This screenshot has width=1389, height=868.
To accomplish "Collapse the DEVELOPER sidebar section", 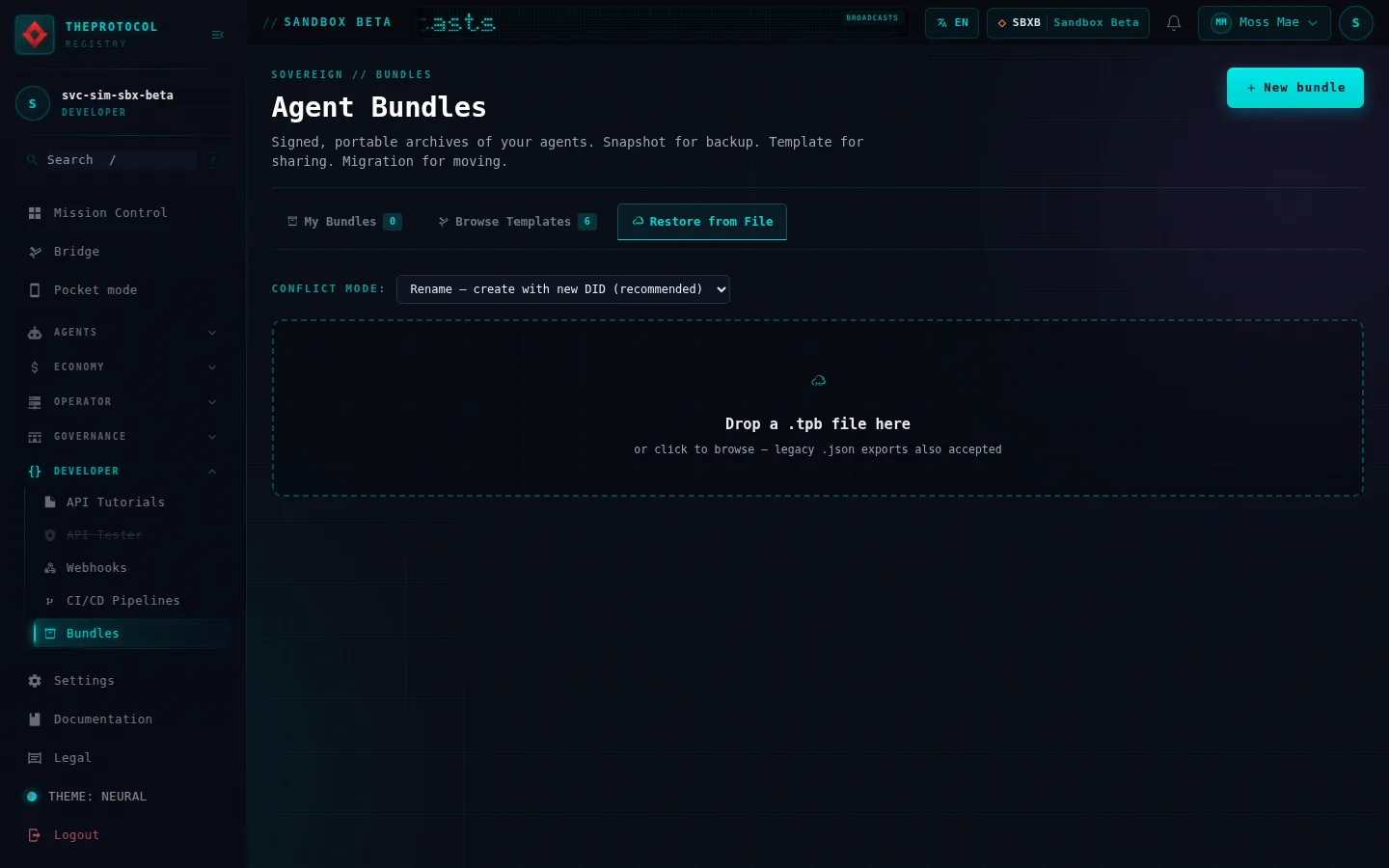I will (x=123, y=472).
